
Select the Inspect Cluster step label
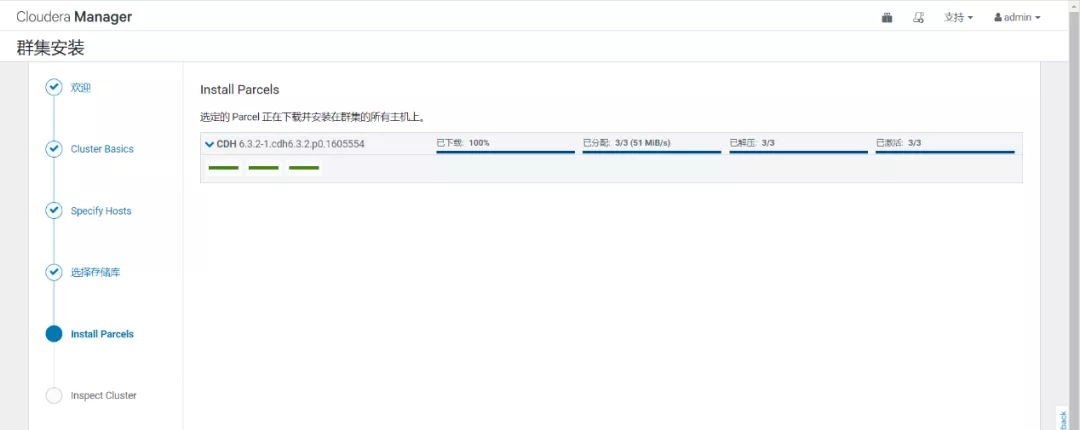103,396
